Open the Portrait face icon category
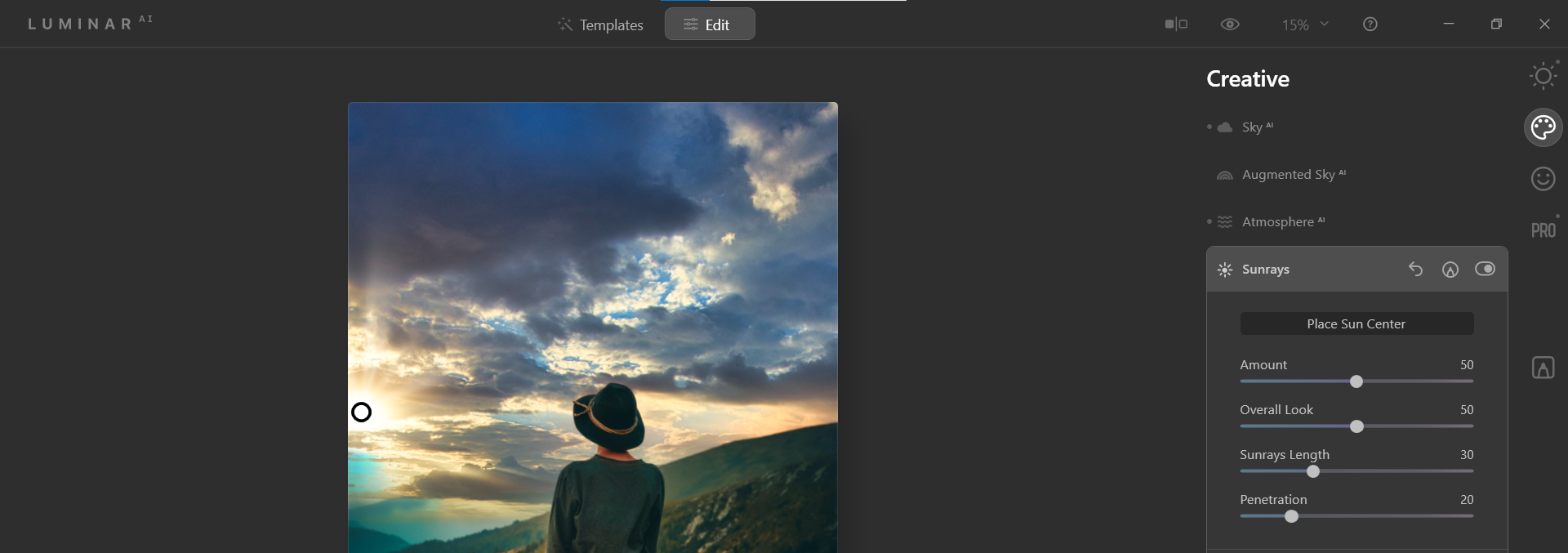 1543,178
